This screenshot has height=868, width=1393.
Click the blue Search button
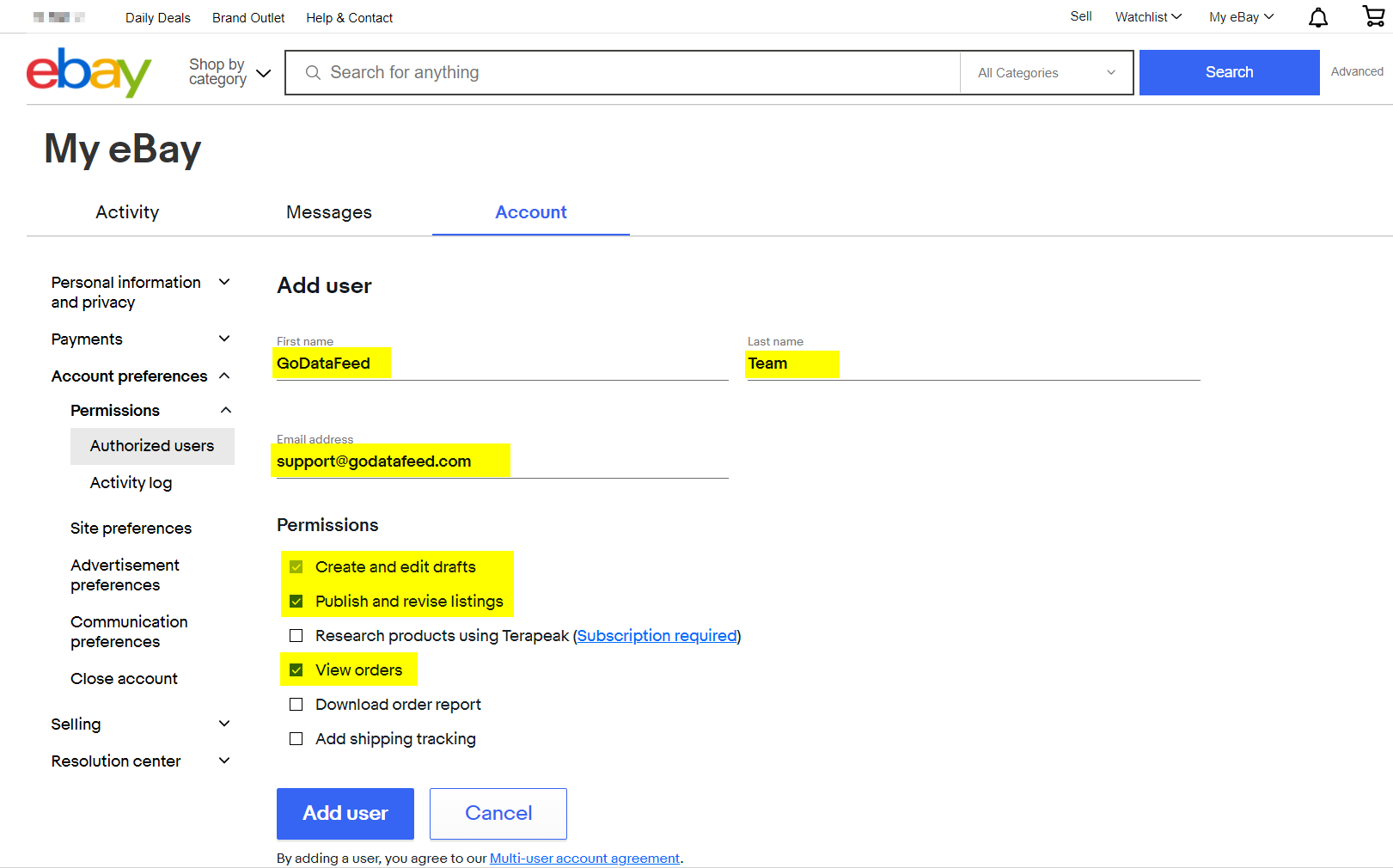(1230, 72)
